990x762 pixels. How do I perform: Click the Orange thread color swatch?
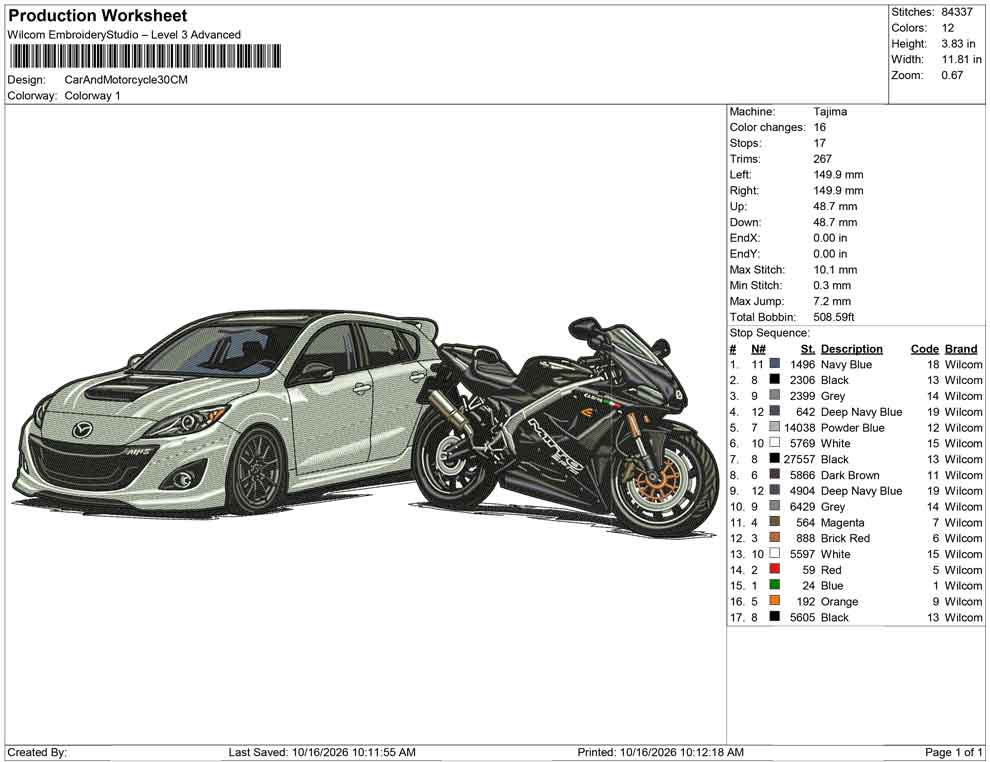[774, 600]
